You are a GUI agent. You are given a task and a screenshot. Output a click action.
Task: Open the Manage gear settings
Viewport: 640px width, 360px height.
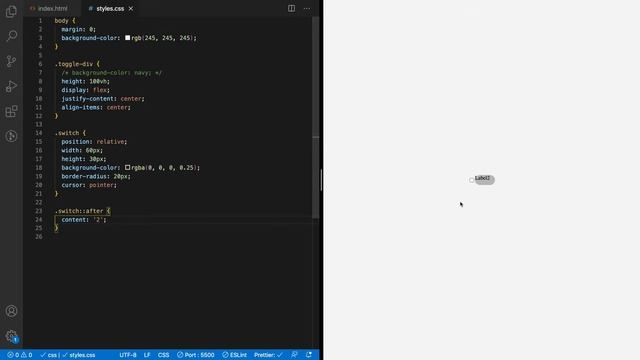click(x=11, y=336)
